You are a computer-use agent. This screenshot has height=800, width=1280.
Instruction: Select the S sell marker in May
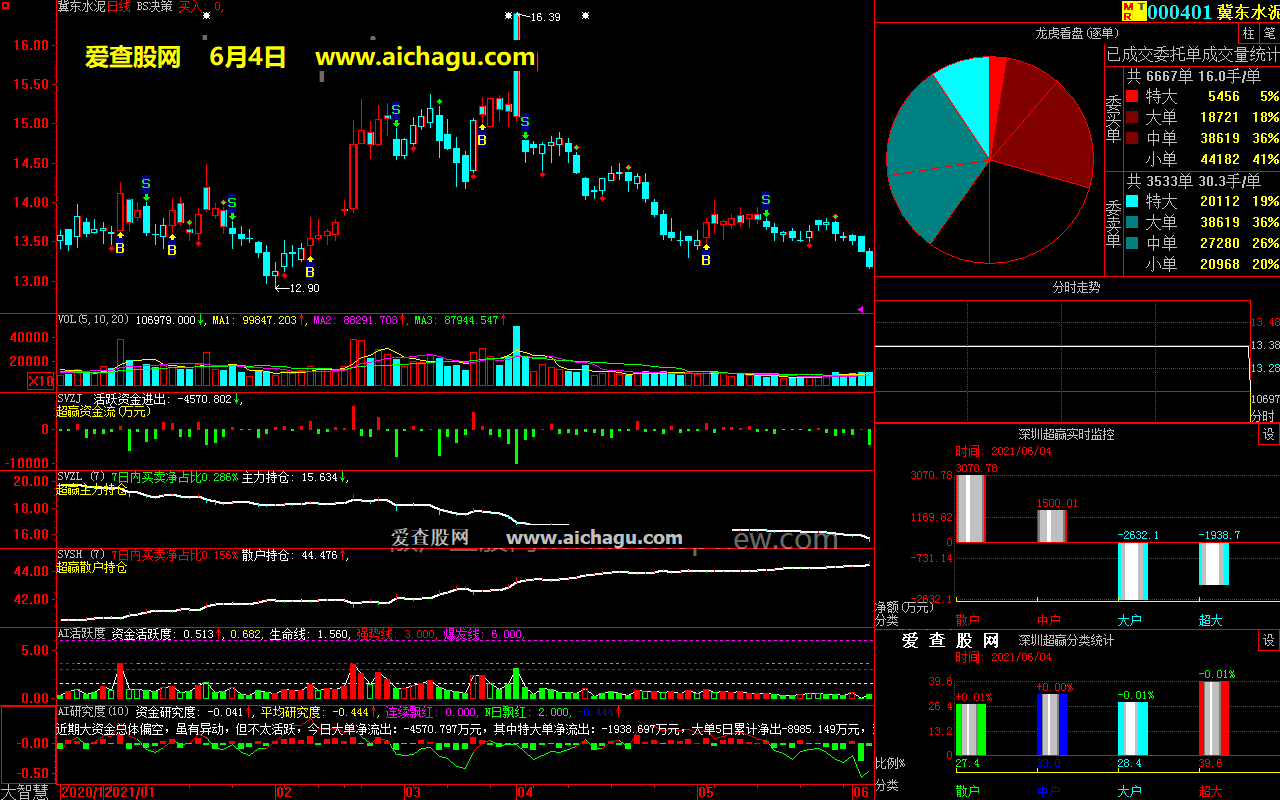766,200
